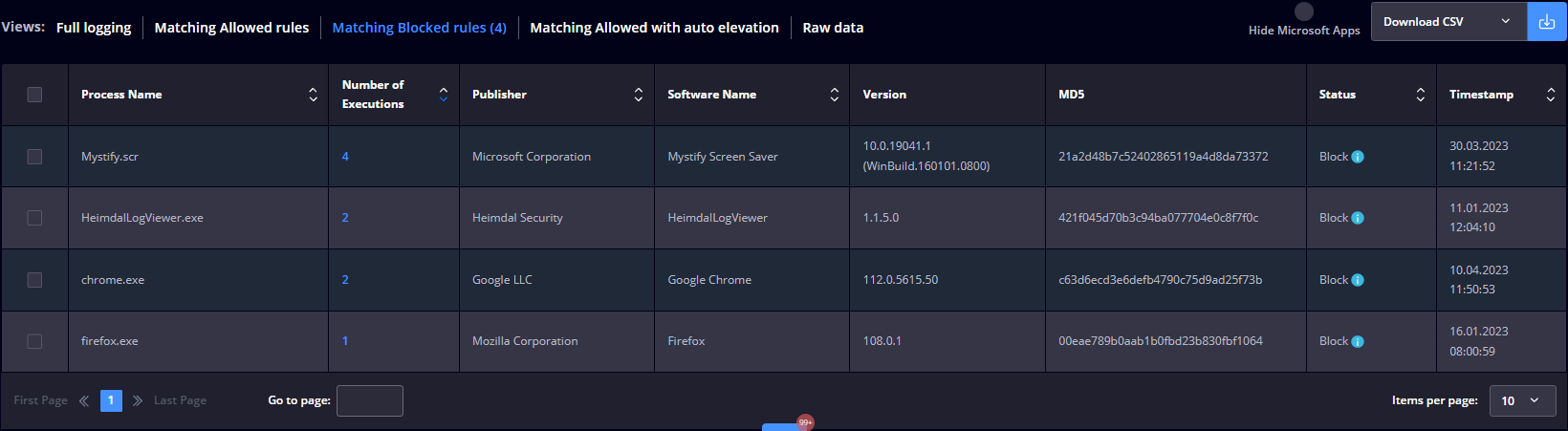Click the MD5 column header
Viewport: 1568px width, 431px height.
[x=1071, y=95]
